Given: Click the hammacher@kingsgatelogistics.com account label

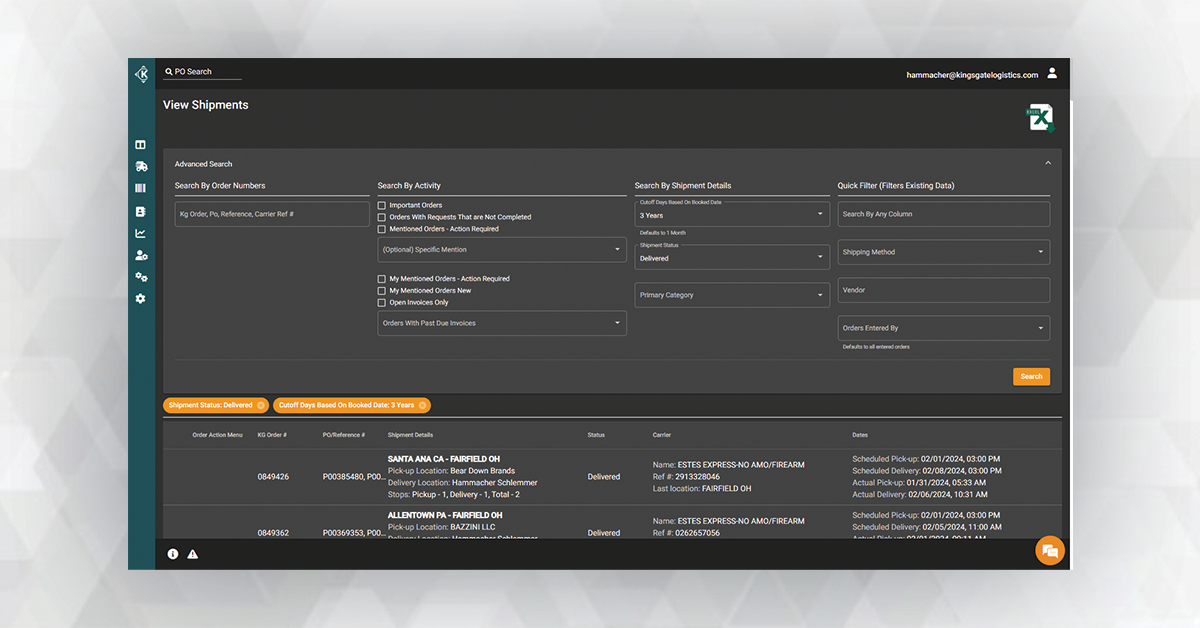Looking at the screenshot, I should pos(972,75).
